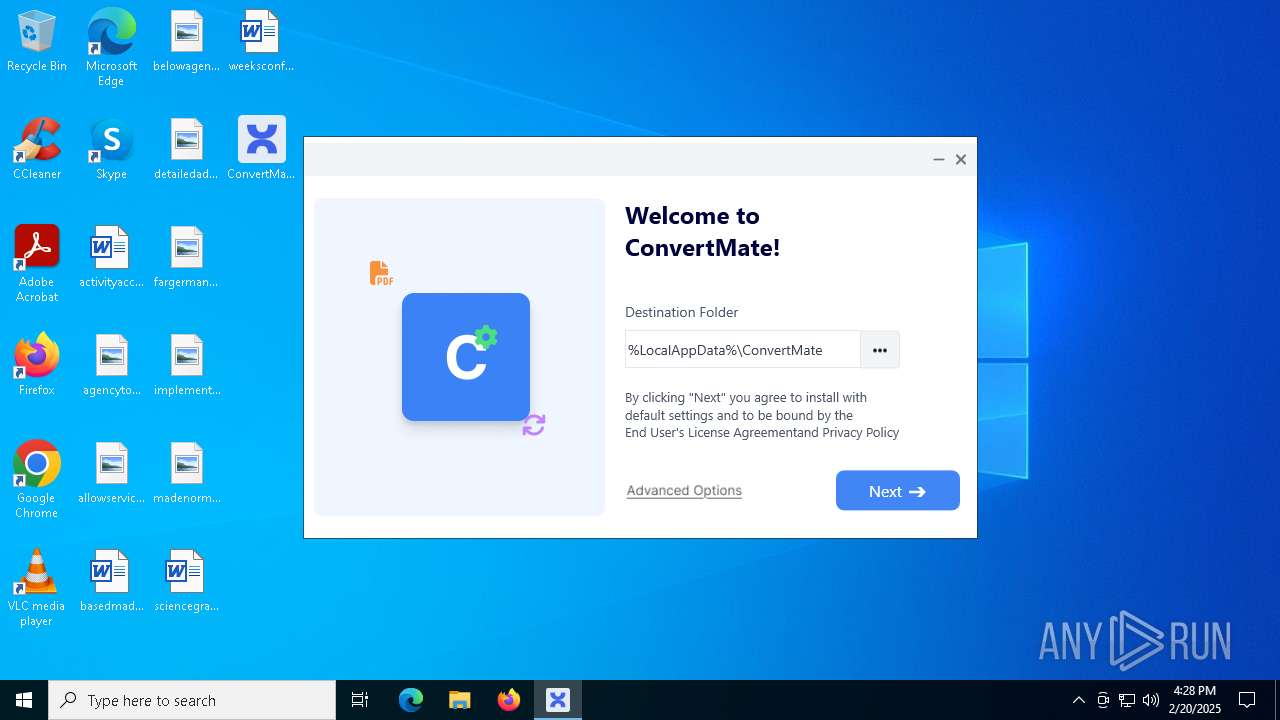Screen dimensions: 1280x720
Task: Launch the Google Chrome desktop shortcut
Action: 37,479
